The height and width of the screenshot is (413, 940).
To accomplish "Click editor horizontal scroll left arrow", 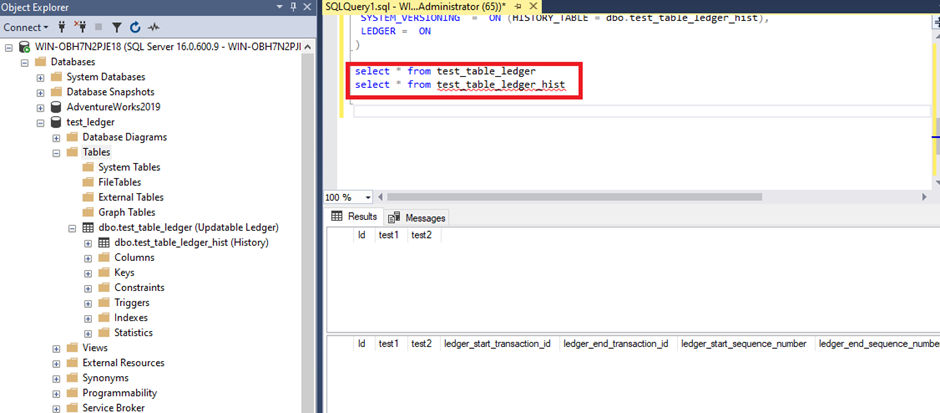I will coord(381,197).
